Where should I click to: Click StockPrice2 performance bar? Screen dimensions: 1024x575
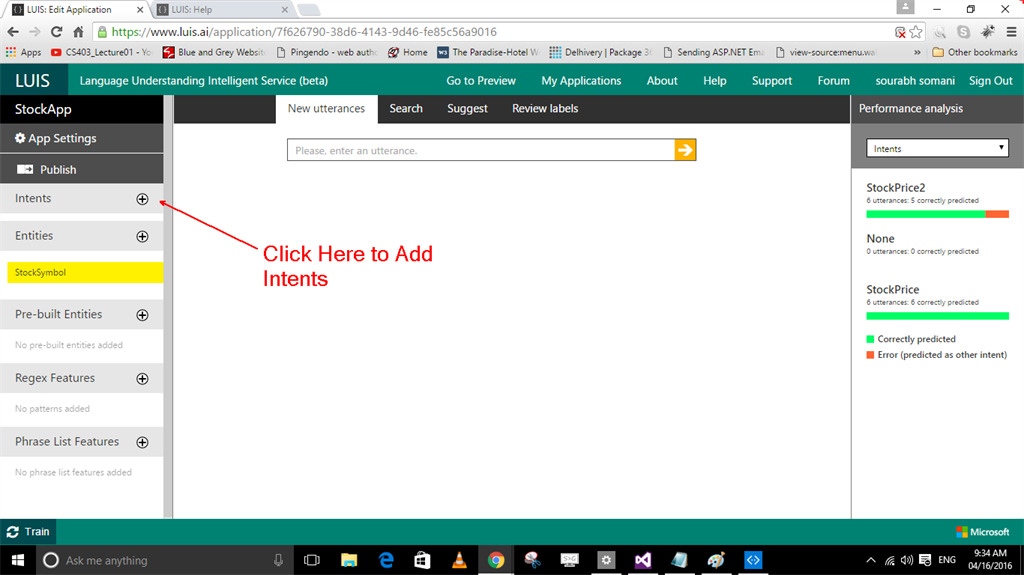click(937, 214)
